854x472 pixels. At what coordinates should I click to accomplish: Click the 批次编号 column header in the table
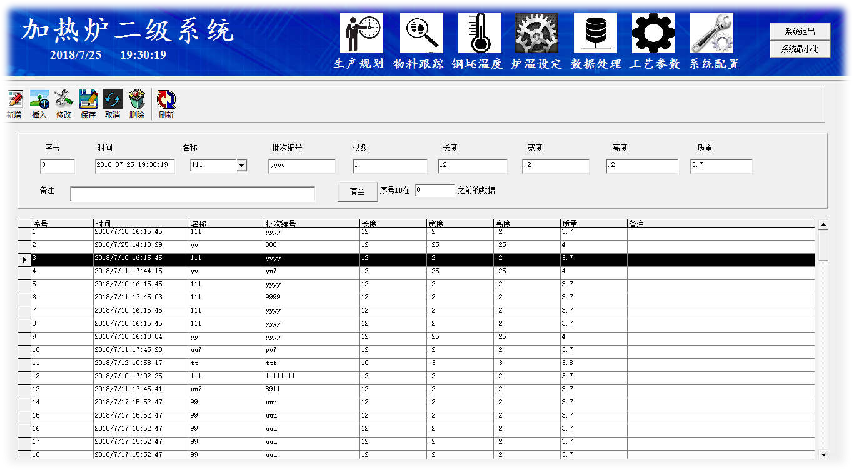[x=312, y=223]
